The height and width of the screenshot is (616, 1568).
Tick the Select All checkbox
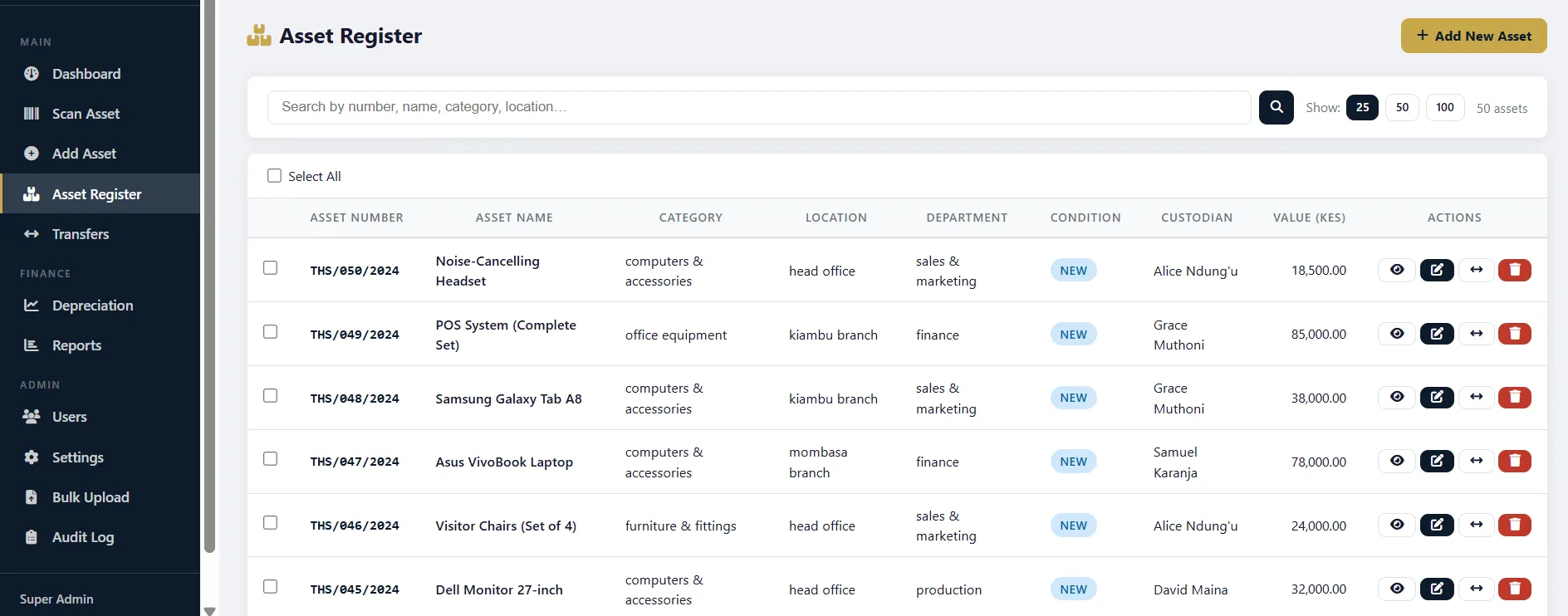point(274,176)
